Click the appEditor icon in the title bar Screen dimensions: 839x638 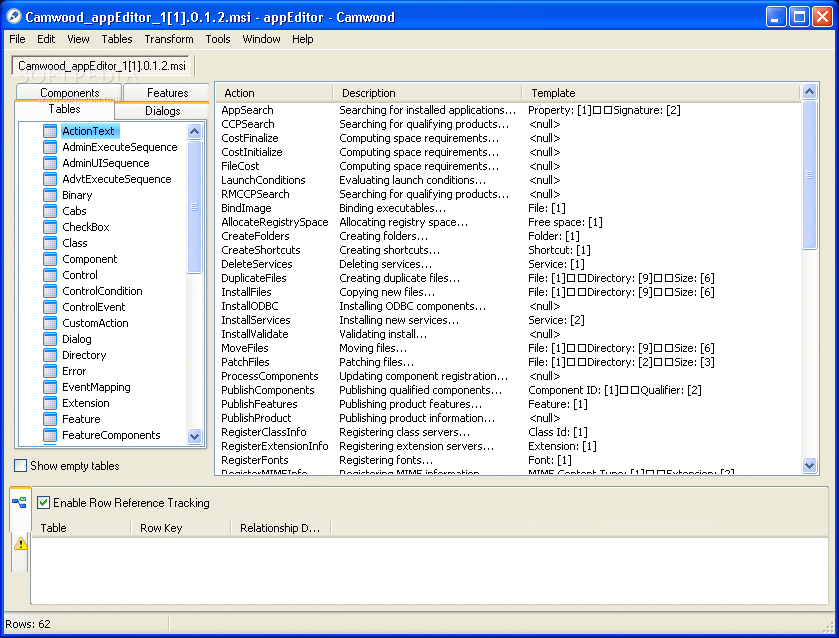[13, 17]
